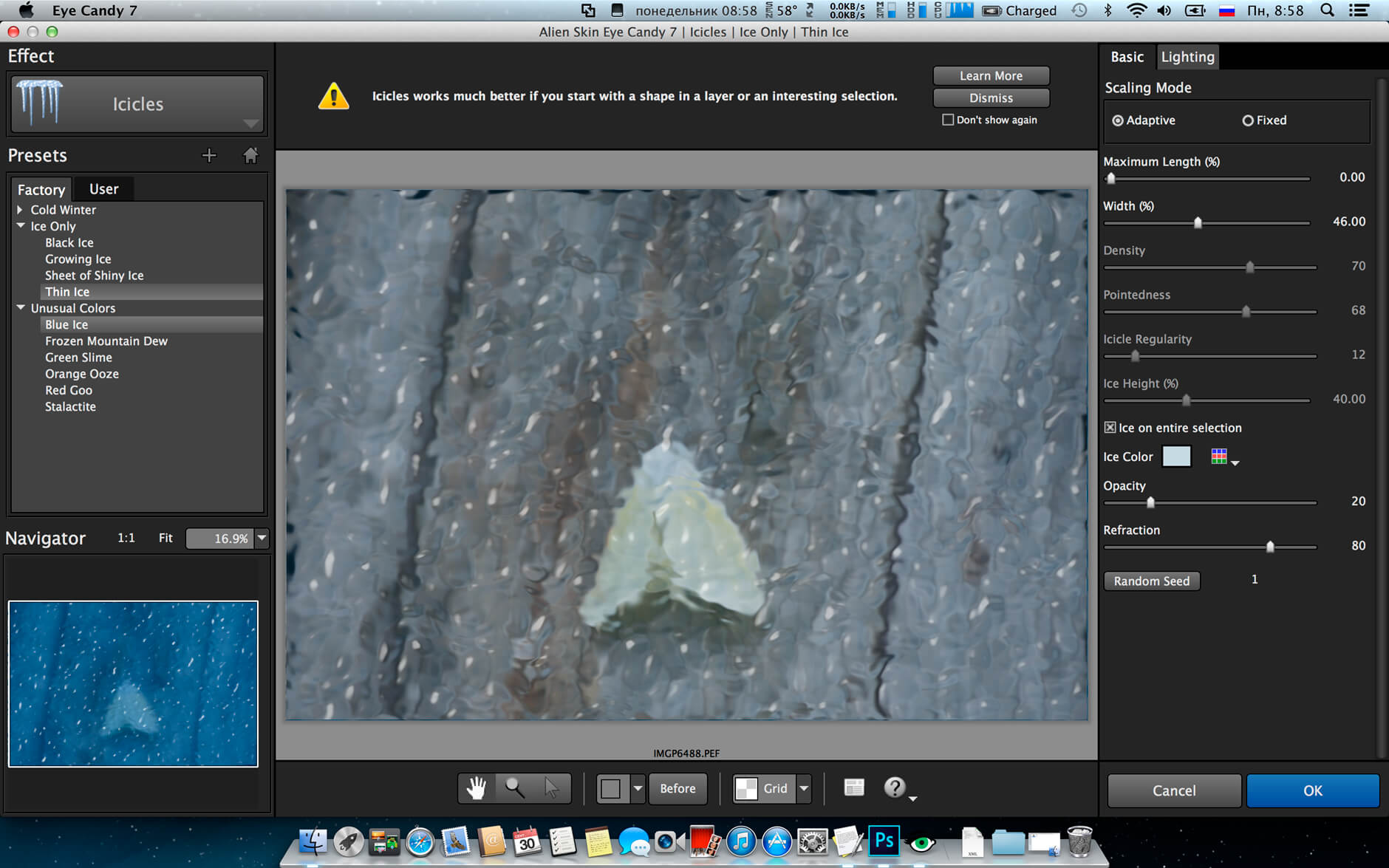Click the Maximum Length slider handle

(x=1110, y=178)
